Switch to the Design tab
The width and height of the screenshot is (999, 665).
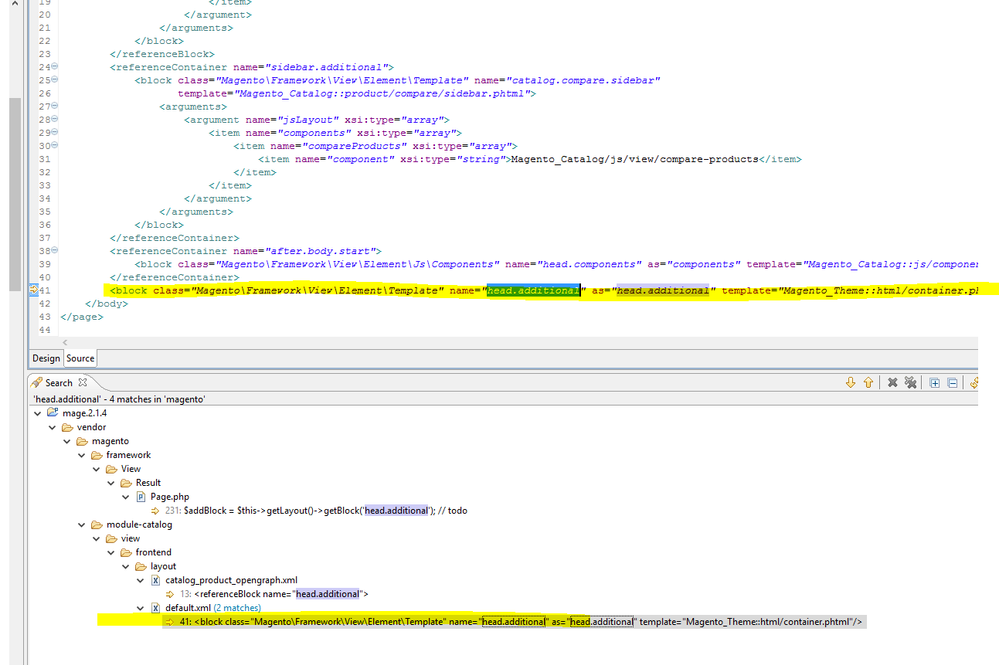click(46, 358)
